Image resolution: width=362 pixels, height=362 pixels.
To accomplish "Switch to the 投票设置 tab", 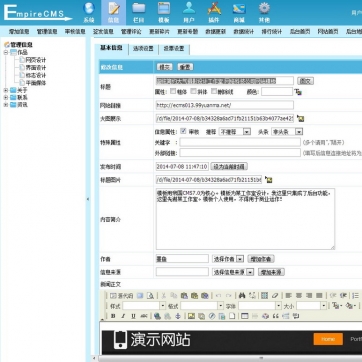I will click(174, 48).
